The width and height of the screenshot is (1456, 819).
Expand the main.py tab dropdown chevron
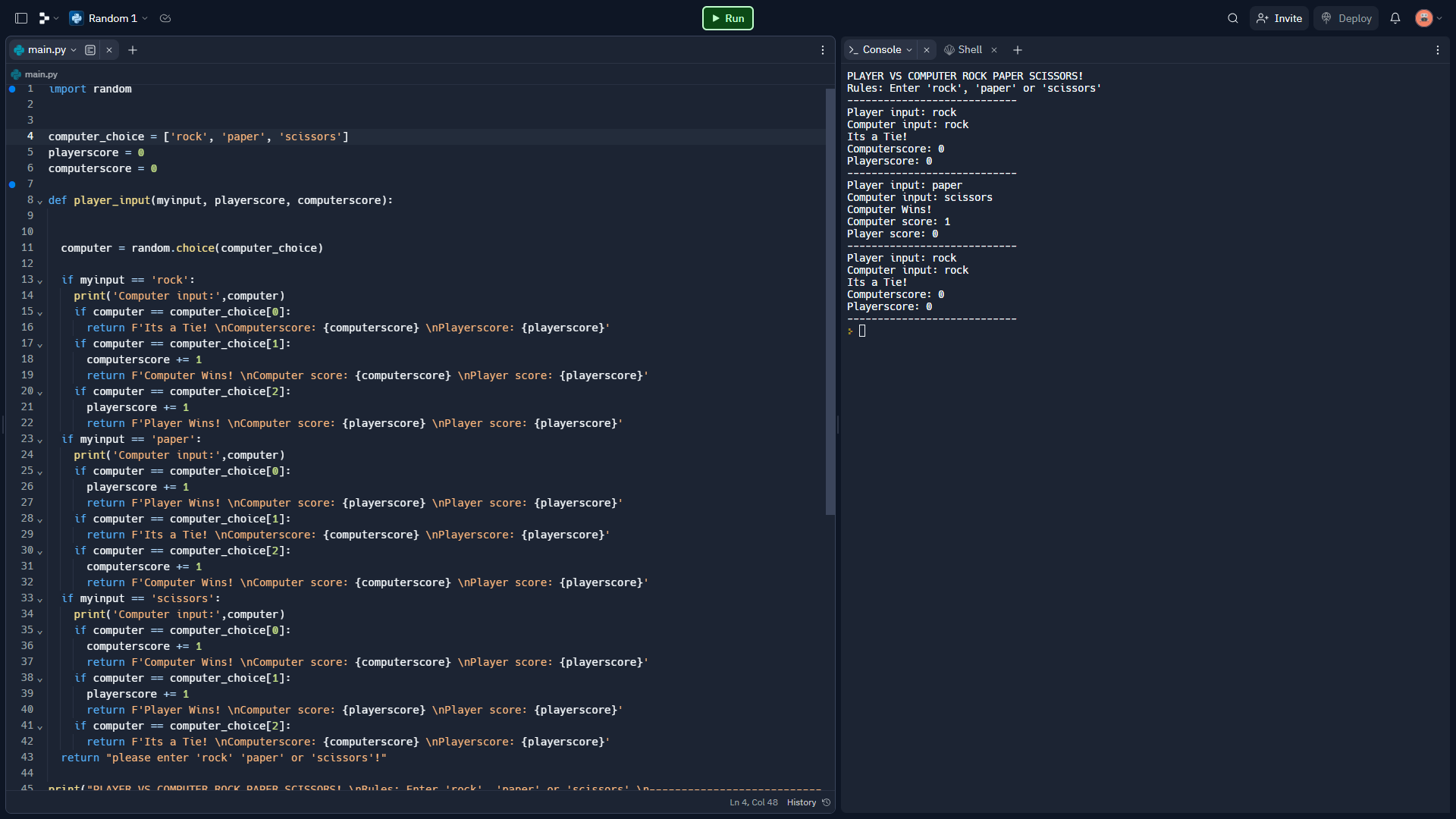[74, 50]
